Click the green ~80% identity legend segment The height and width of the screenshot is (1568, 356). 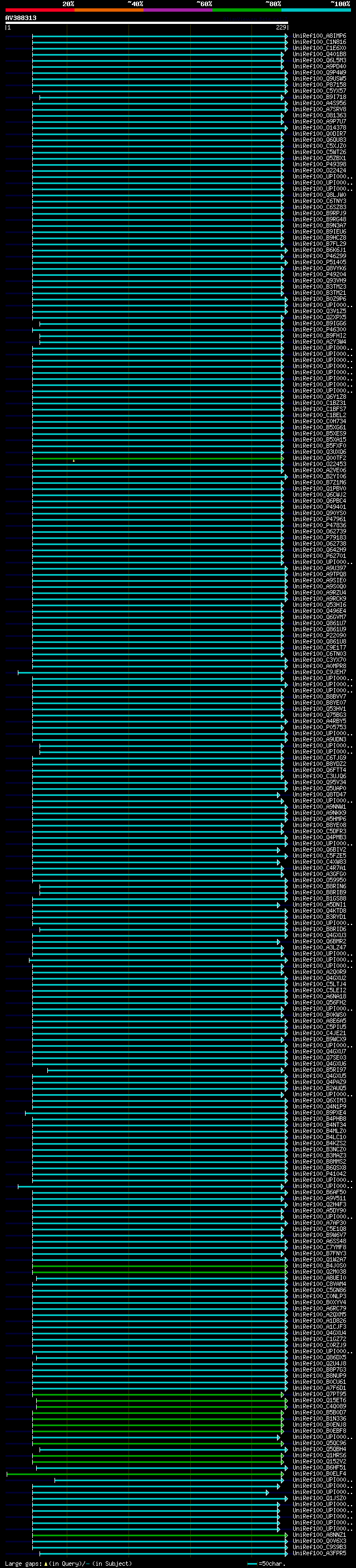tap(247, 10)
